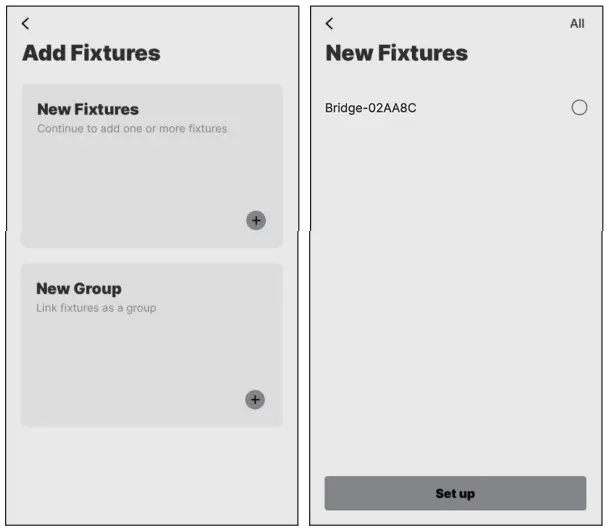
Task: Select the Bridge-02AA8C radio button
Action: coord(579,108)
